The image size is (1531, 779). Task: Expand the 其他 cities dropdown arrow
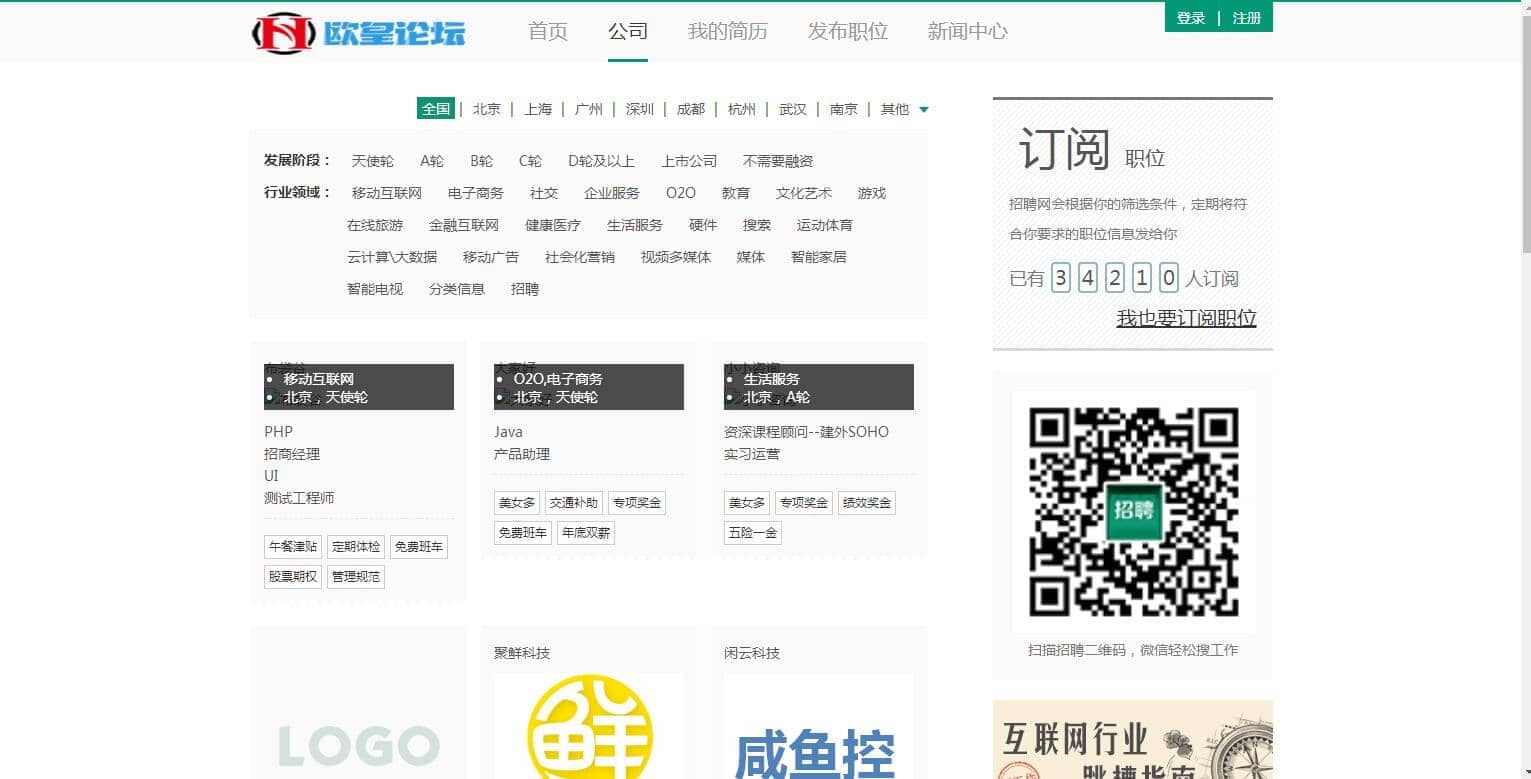pos(923,110)
